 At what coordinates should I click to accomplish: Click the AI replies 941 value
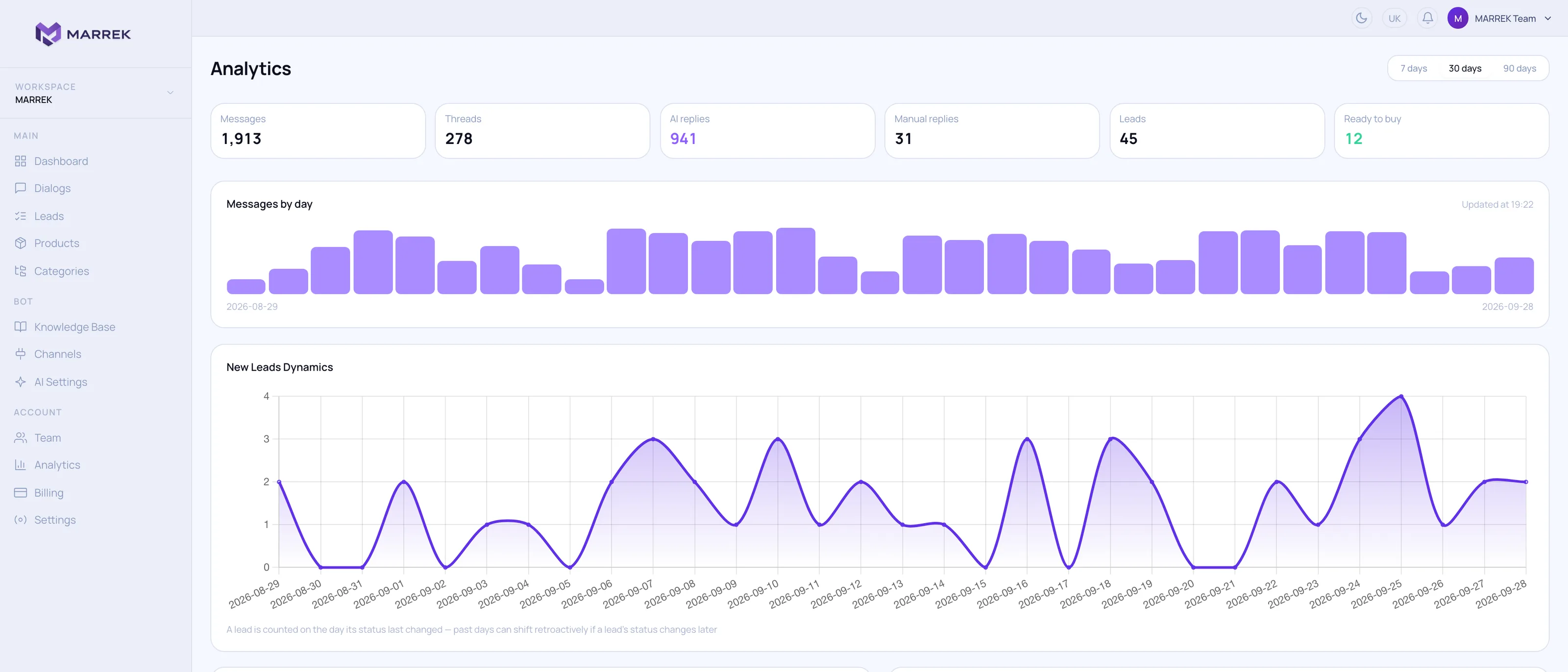[x=683, y=139]
